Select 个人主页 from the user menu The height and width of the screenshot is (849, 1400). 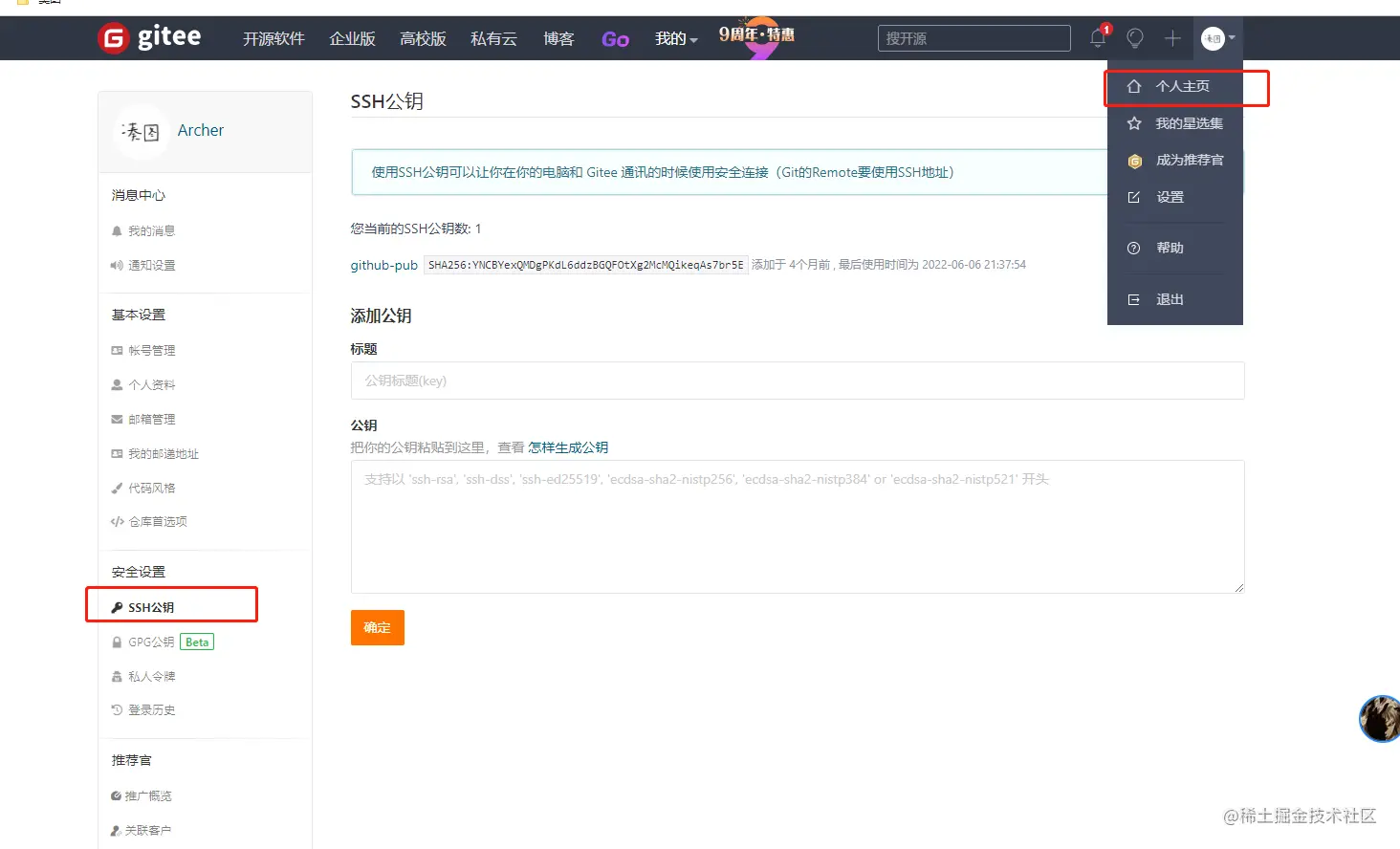pos(1182,86)
